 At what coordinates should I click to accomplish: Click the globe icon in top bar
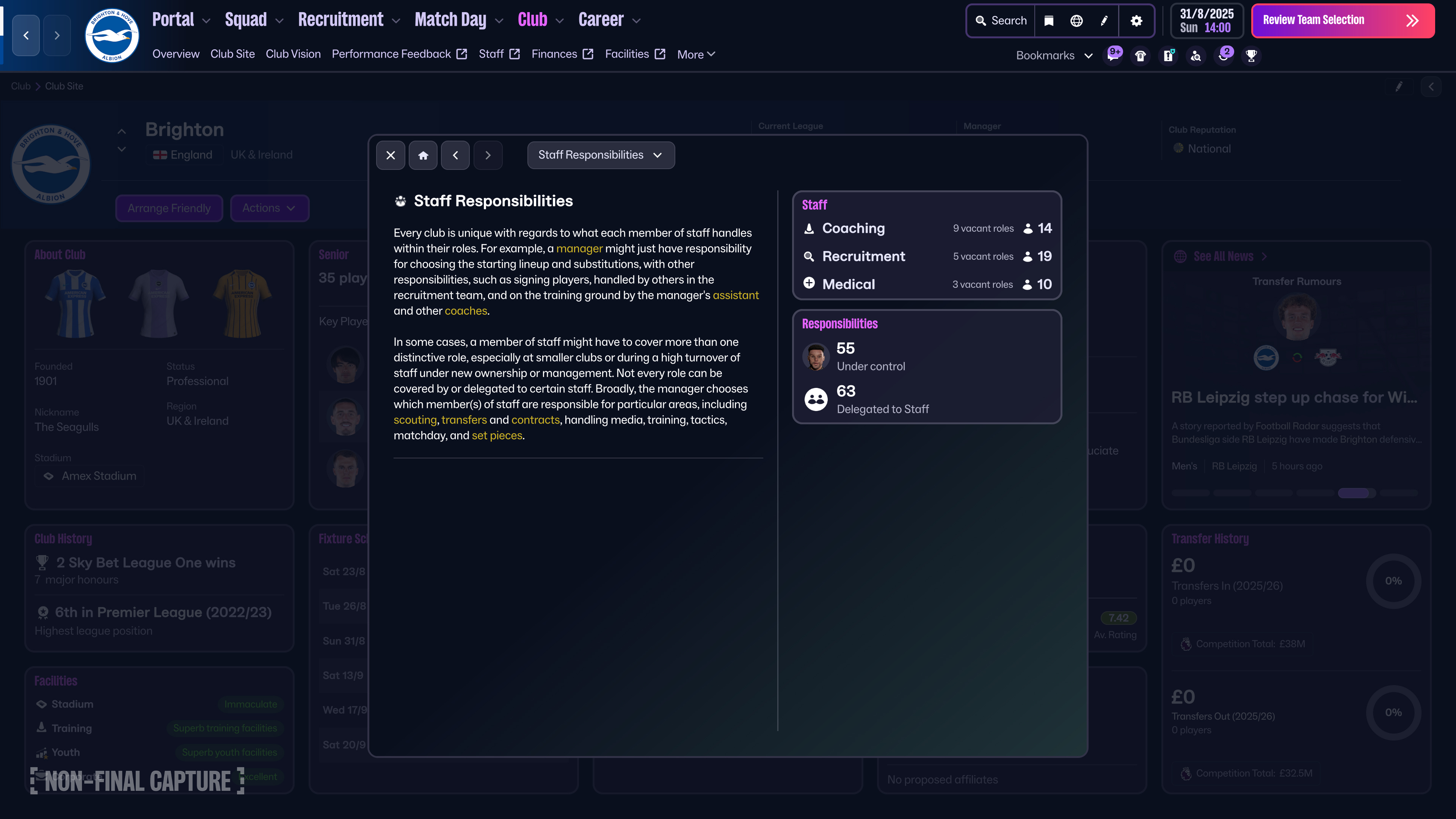point(1076,21)
